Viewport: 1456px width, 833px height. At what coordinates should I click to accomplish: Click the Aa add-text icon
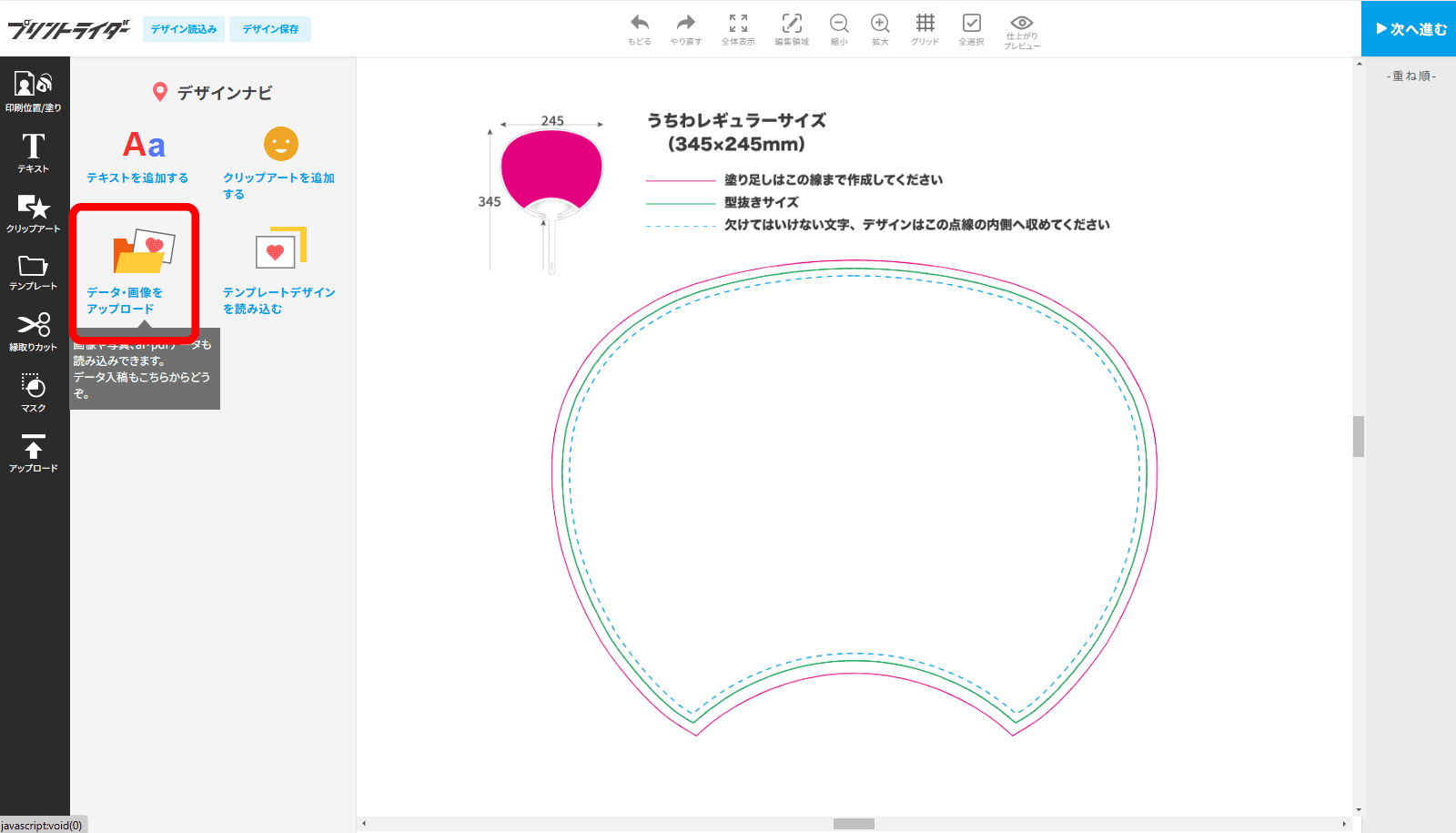[144, 145]
